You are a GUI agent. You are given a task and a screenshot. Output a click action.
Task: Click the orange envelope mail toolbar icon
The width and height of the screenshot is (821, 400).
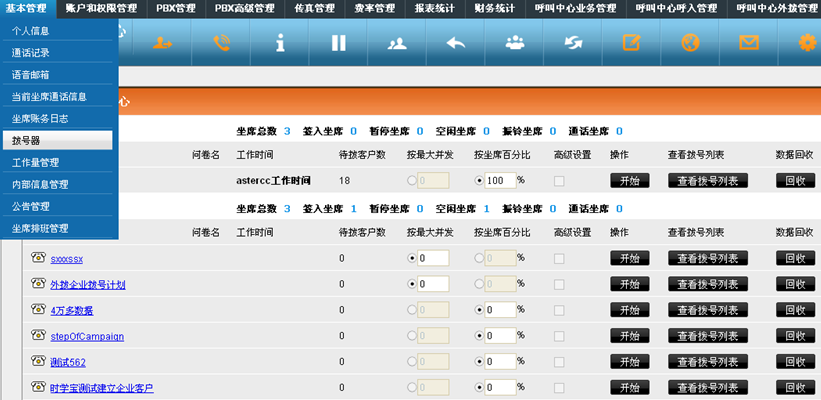point(748,43)
